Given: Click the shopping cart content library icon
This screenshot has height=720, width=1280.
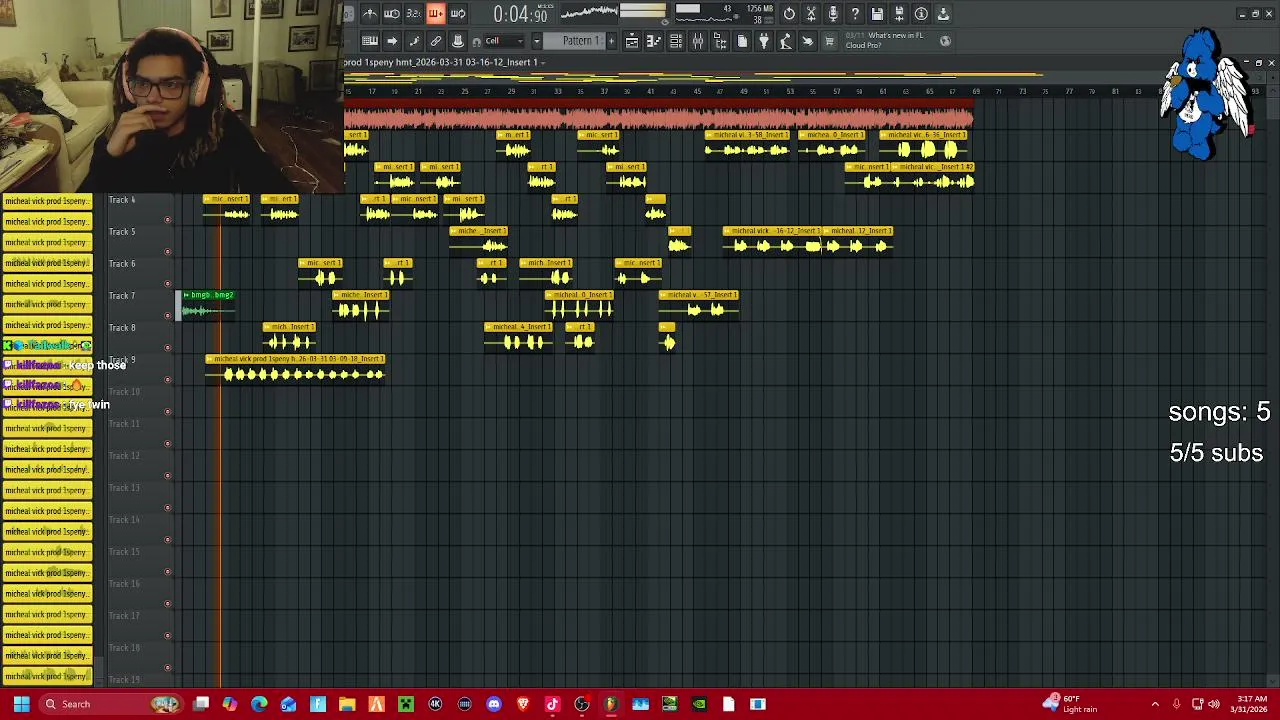Looking at the screenshot, I should pyautogui.click(x=830, y=41).
